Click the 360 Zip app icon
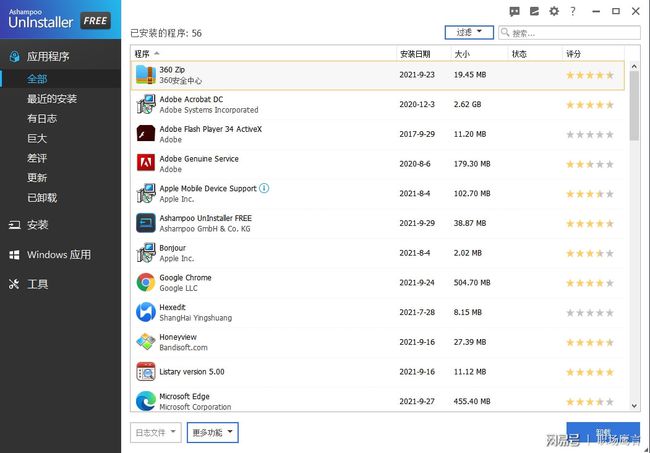This screenshot has width=650, height=453. coord(146,75)
